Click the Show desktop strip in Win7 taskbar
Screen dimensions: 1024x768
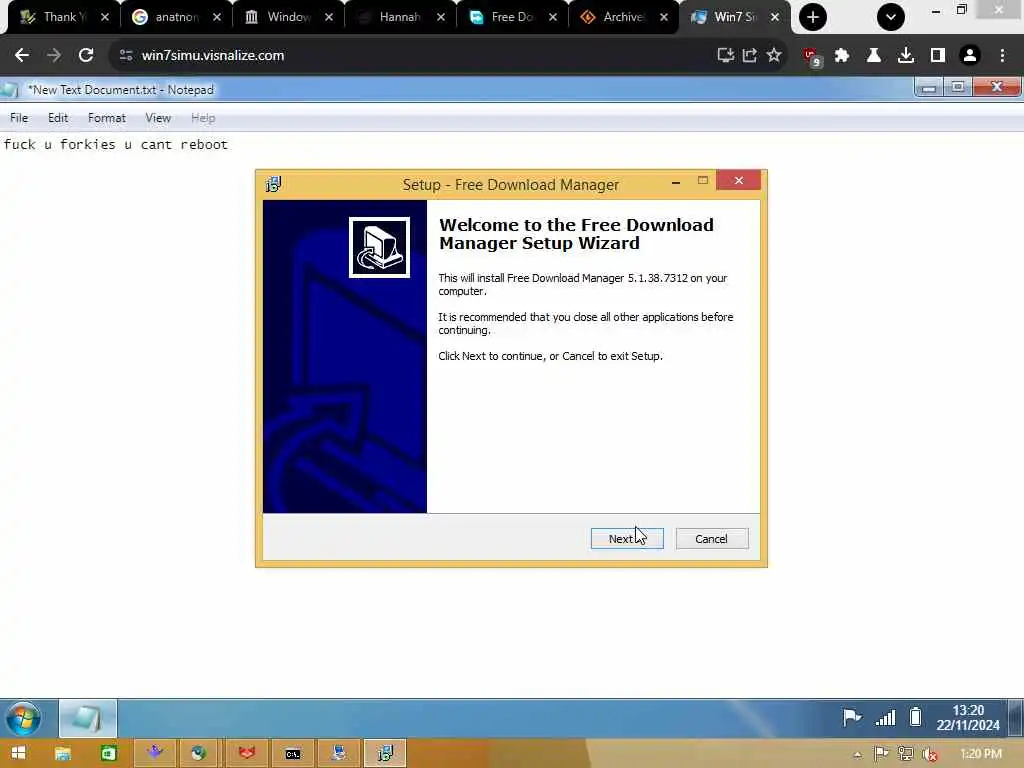(1016, 718)
